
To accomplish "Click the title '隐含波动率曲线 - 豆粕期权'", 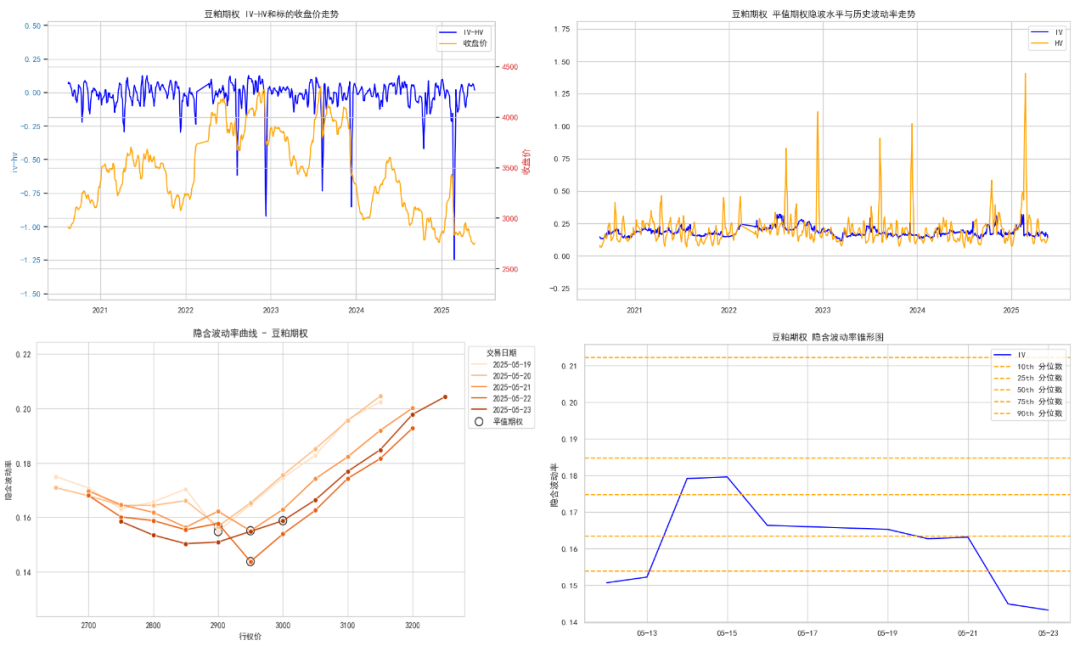I will click(251, 333).
